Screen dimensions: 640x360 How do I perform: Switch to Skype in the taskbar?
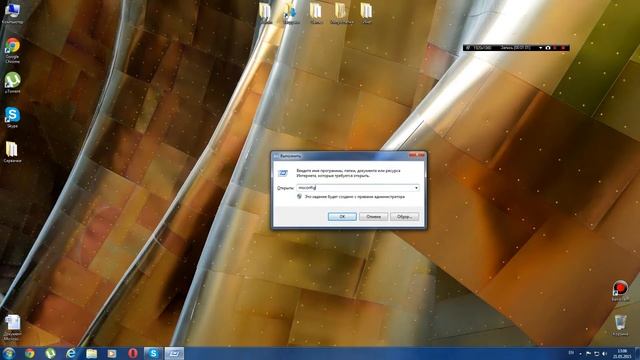click(153, 353)
